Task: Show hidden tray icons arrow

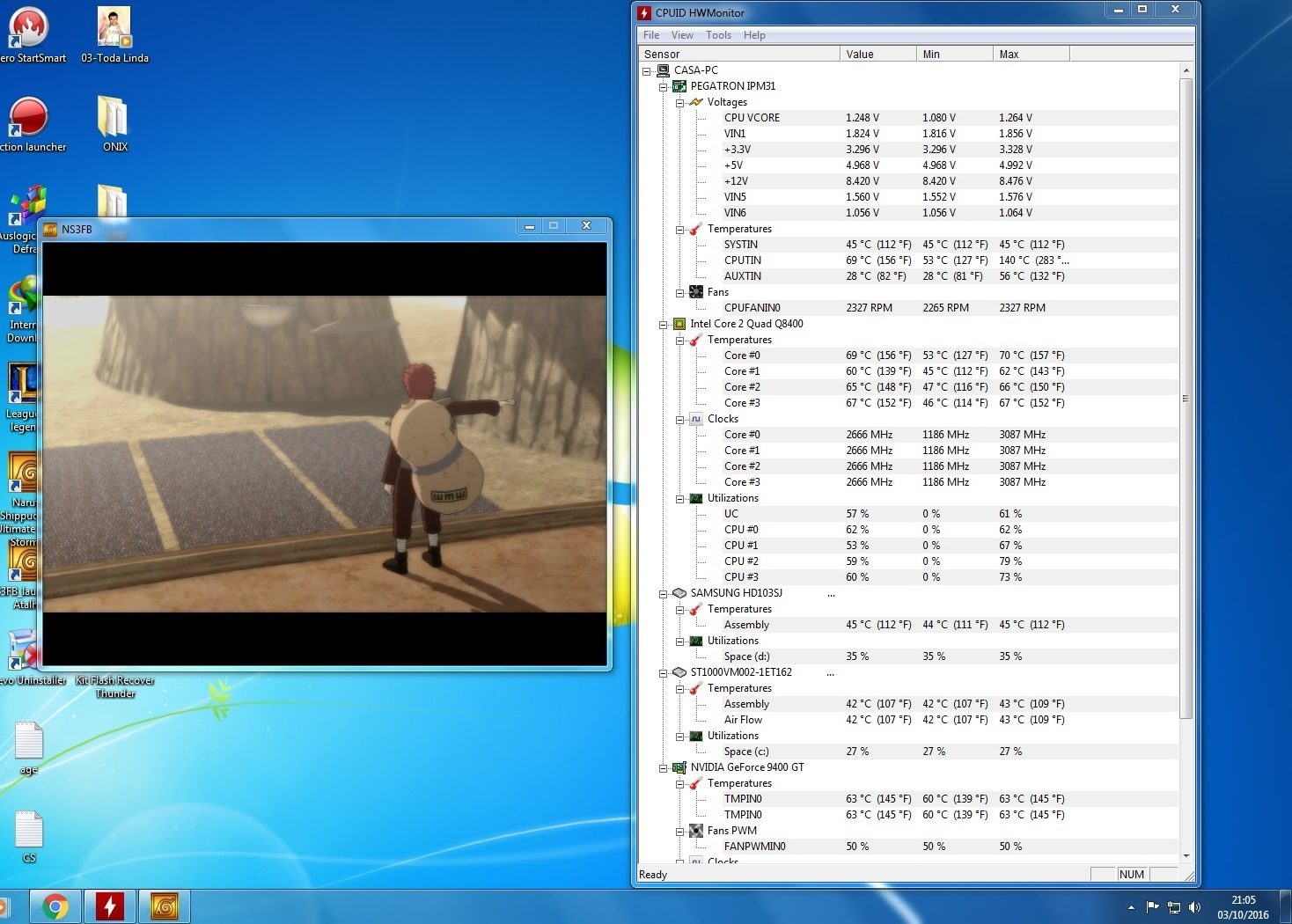Action: click(1131, 907)
